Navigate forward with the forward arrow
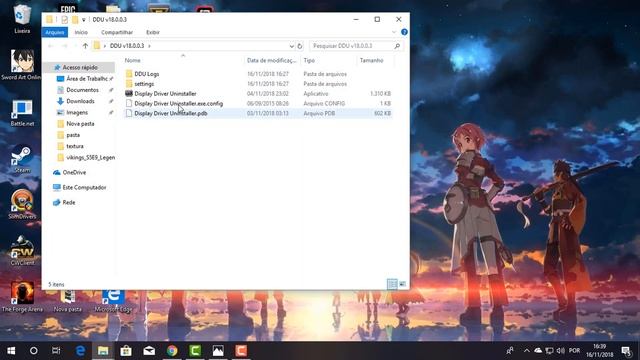This screenshot has width=640, height=360. click(x=64, y=46)
